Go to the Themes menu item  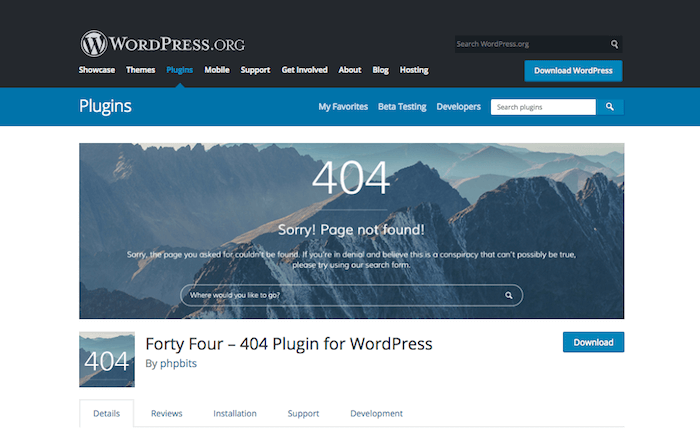point(141,70)
